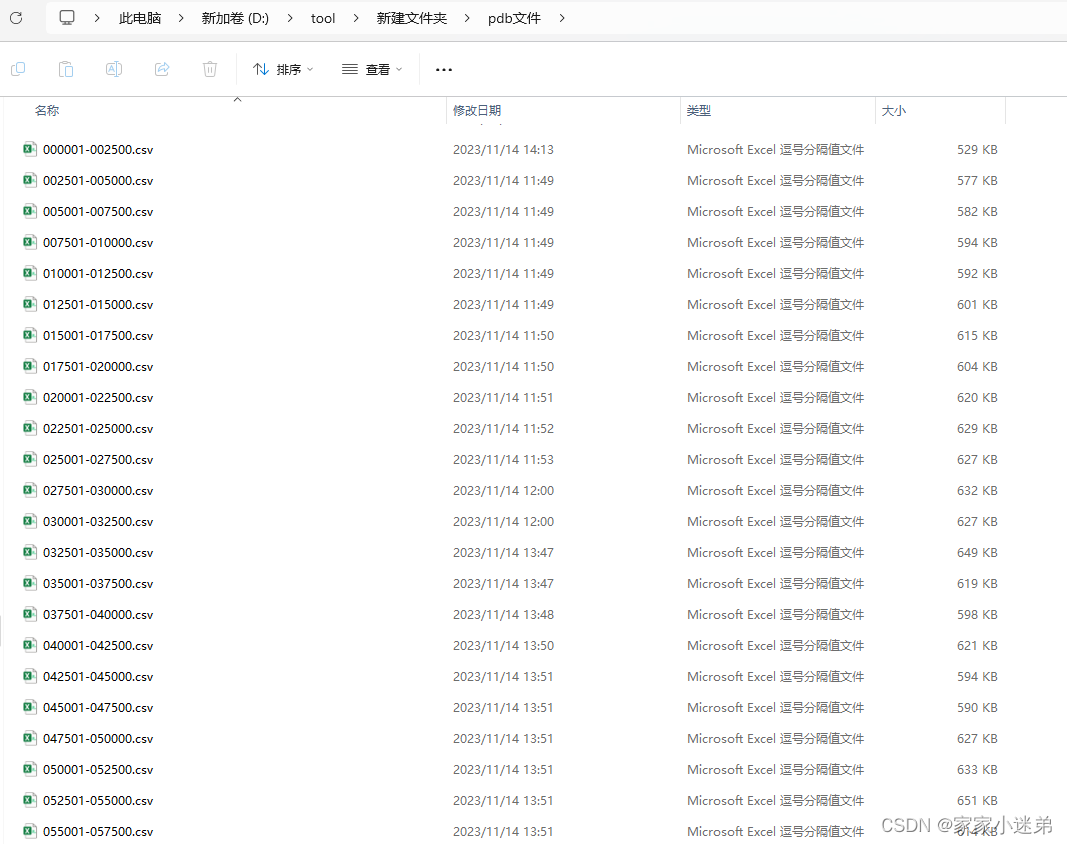
Task: Select file 000001-002500.csv
Action: pyautogui.click(x=98, y=150)
